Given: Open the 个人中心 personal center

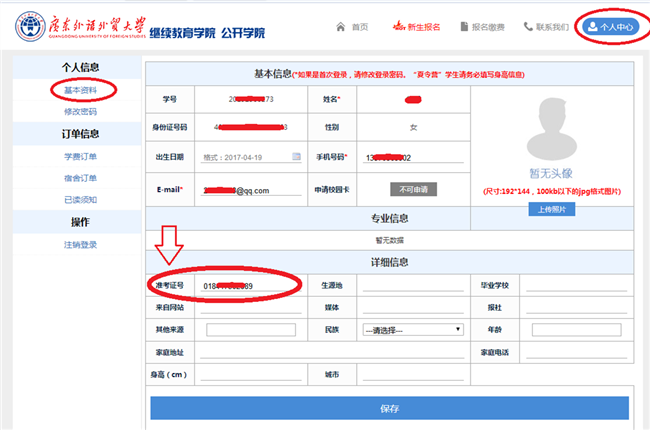Looking at the screenshot, I should click(x=607, y=26).
